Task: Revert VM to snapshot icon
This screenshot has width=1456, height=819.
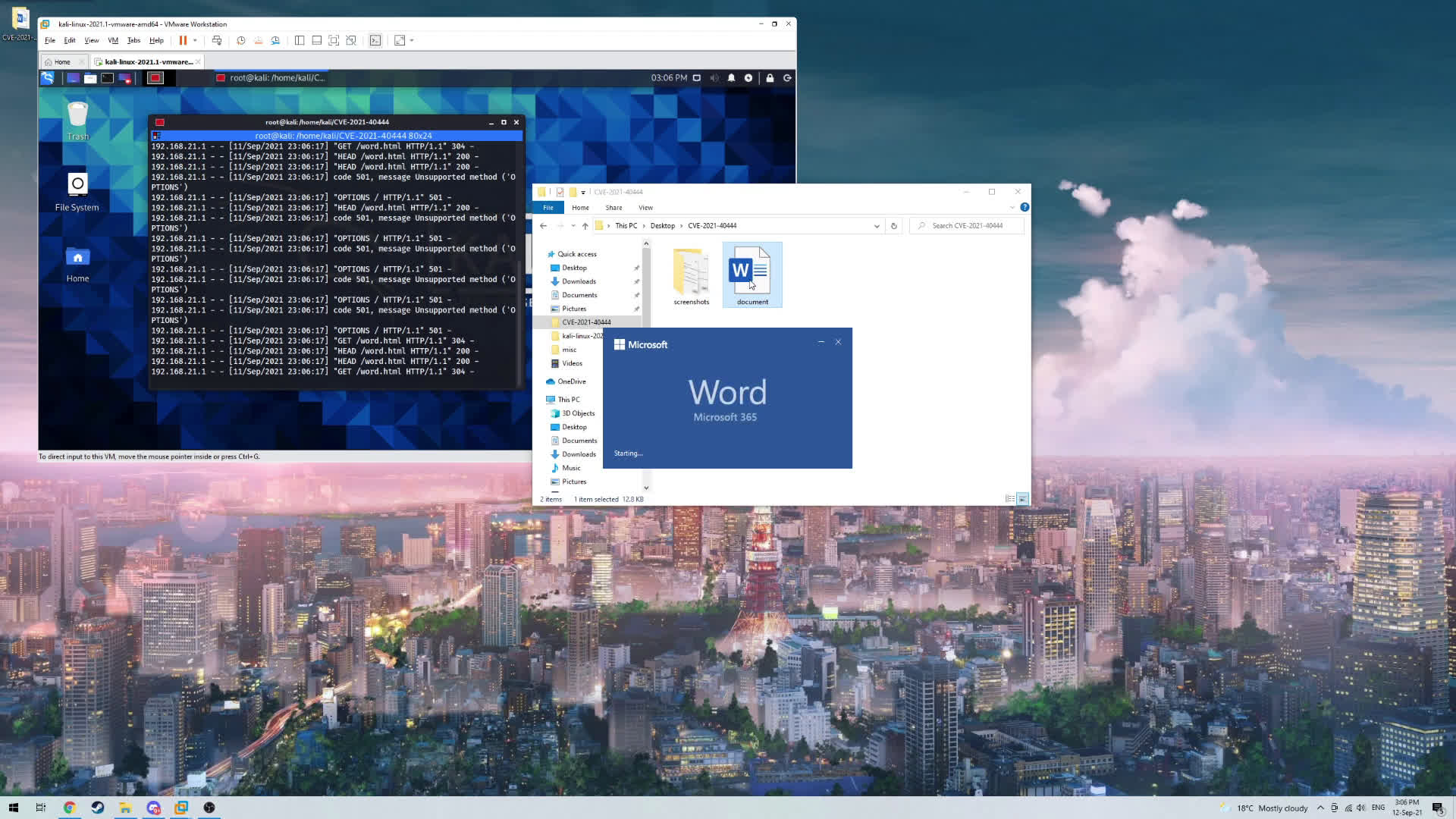Action: (x=258, y=40)
